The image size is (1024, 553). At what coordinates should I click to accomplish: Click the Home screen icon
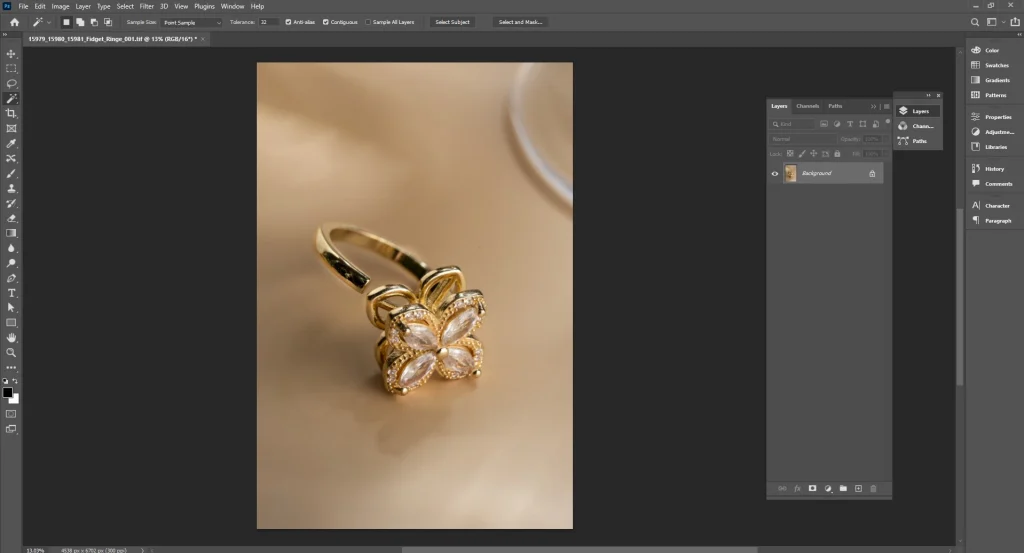(x=14, y=22)
